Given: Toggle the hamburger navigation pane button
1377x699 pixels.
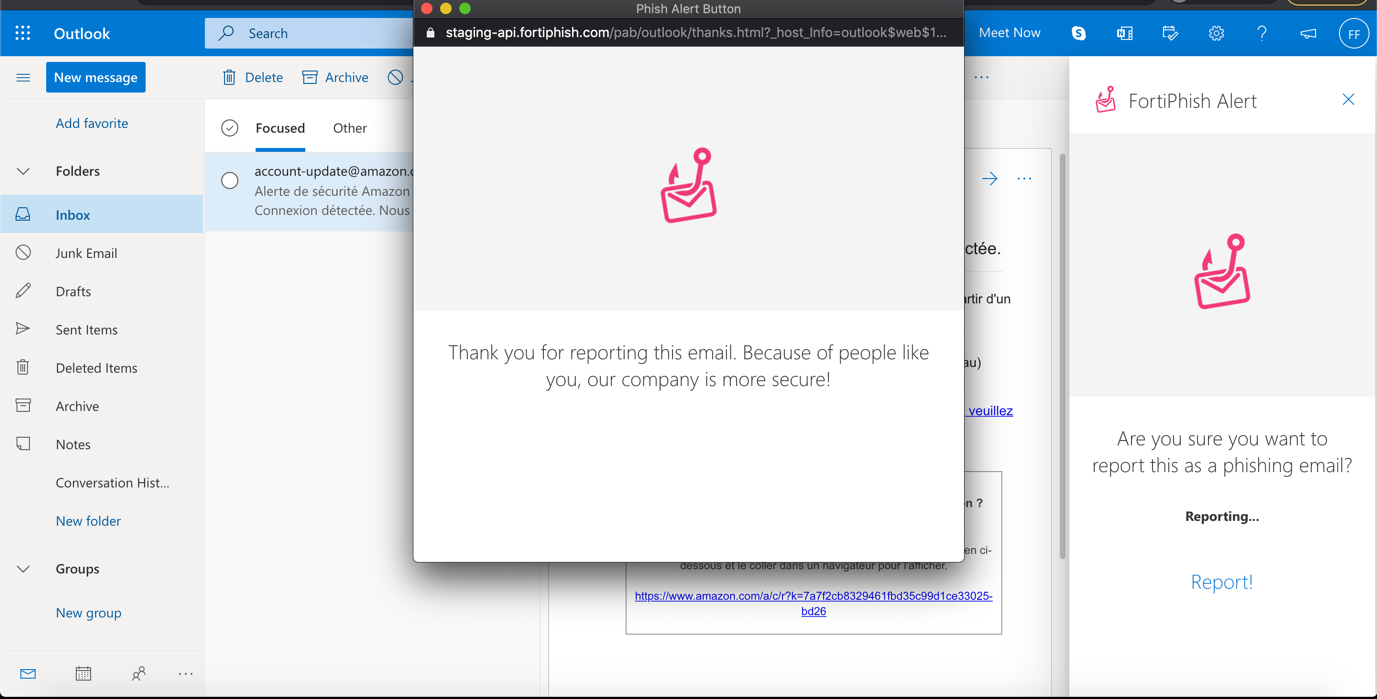Looking at the screenshot, I should point(23,77).
